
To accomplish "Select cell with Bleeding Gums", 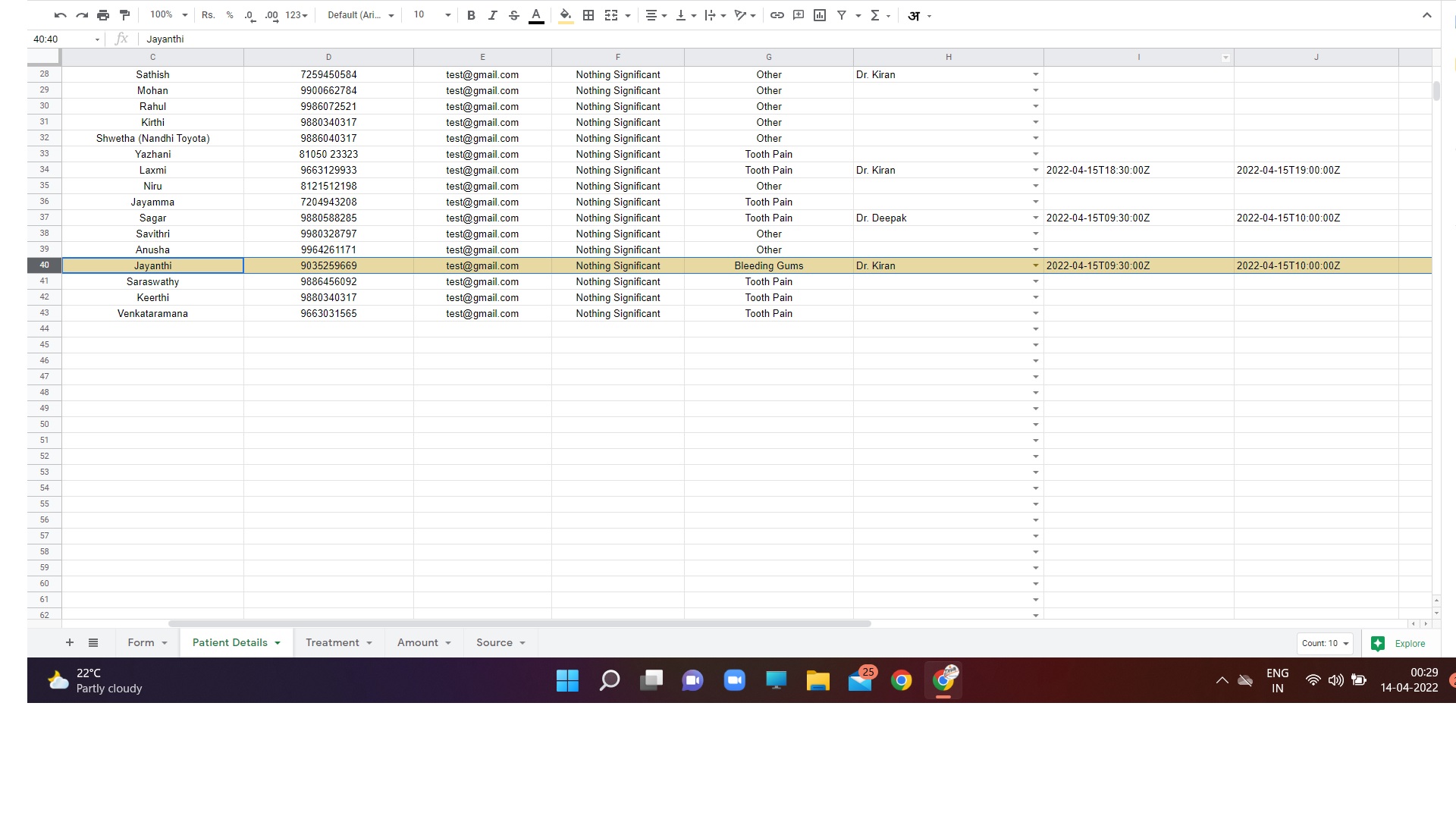I will tap(769, 265).
